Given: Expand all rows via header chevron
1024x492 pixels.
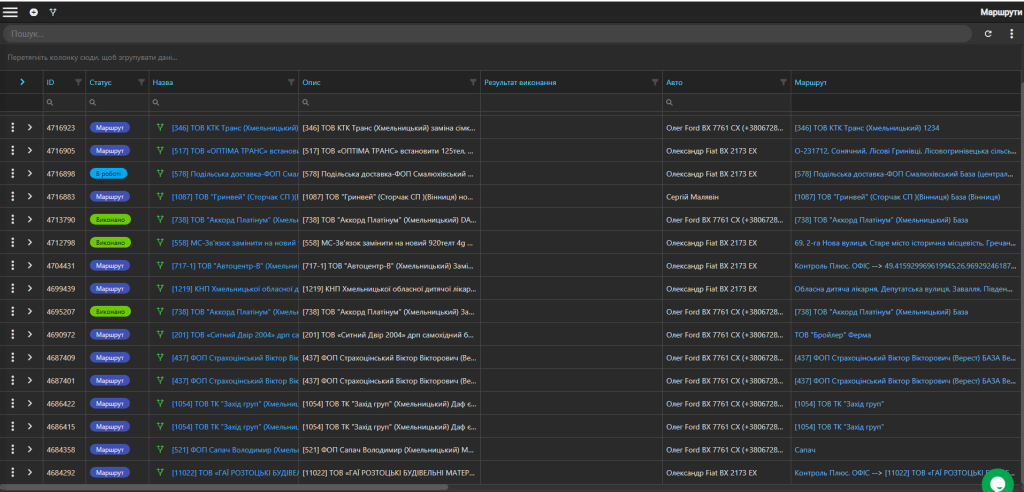Looking at the screenshot, I should [x=22, y=82].
